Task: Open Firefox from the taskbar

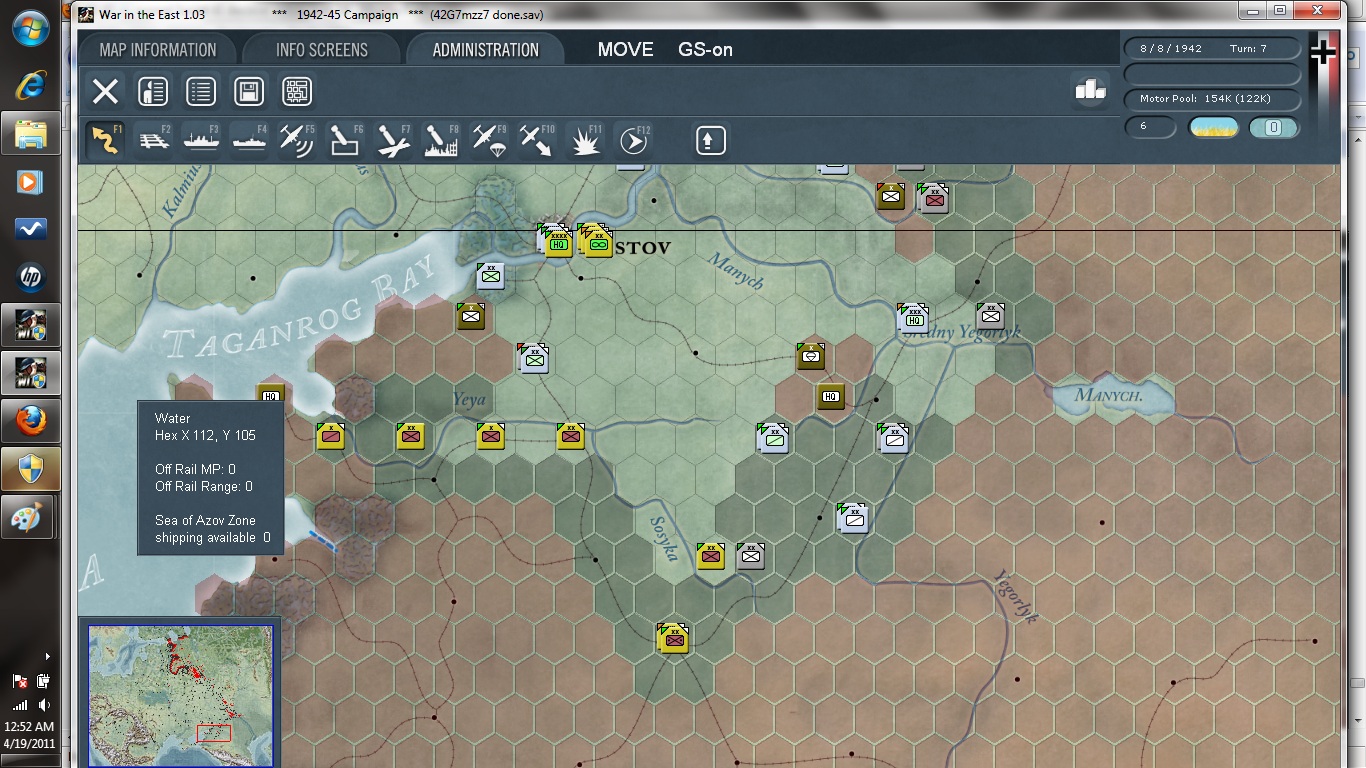Action: pyautogui.click(x=31, y=421)
